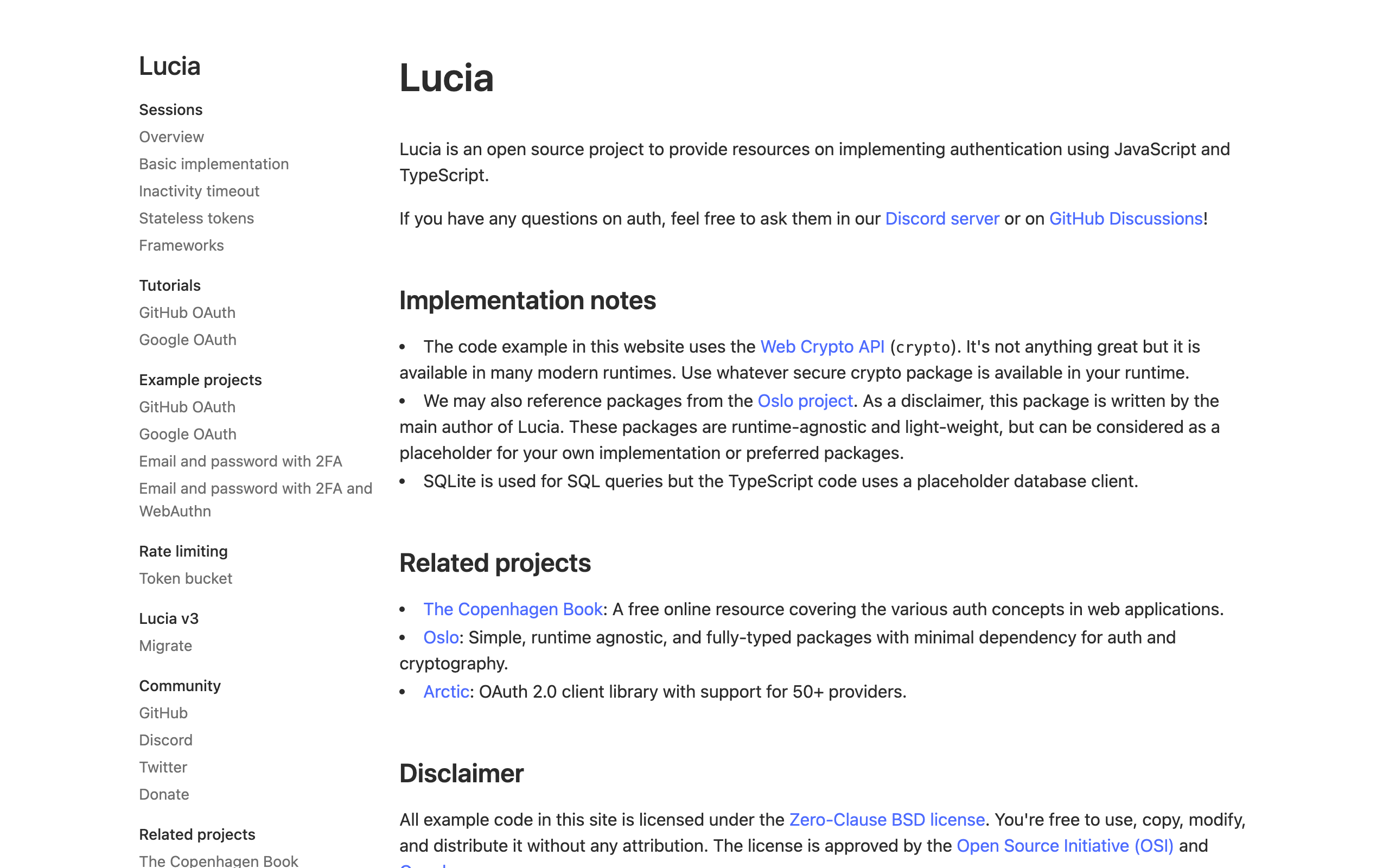Open GitHub OAuth under Tutorials
The image size is (1389, 868).
[x=187, y=313]
